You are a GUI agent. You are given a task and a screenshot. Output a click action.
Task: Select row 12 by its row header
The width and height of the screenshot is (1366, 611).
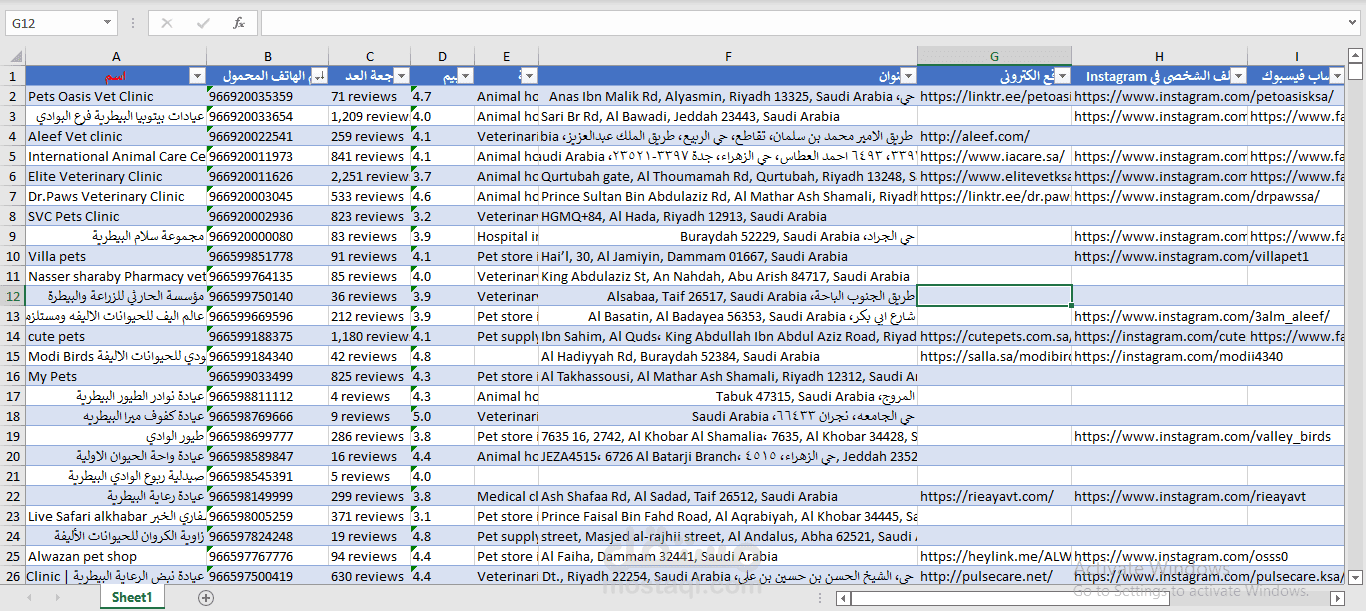tap(12, 296)
